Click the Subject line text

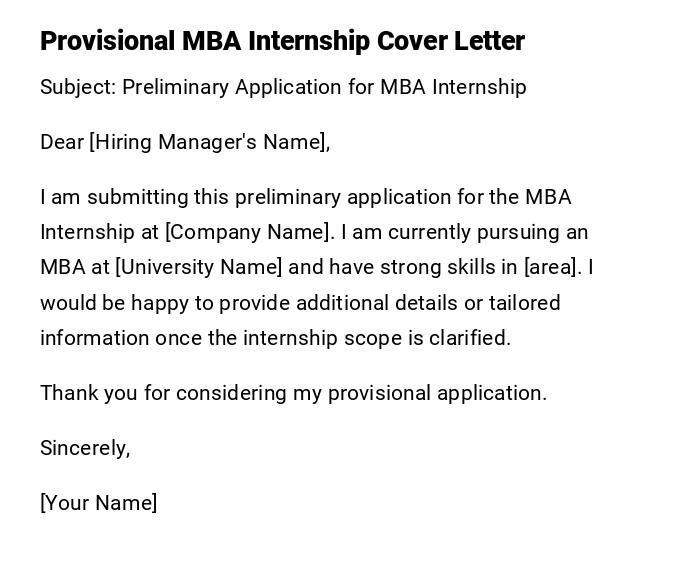coord(283,87)
